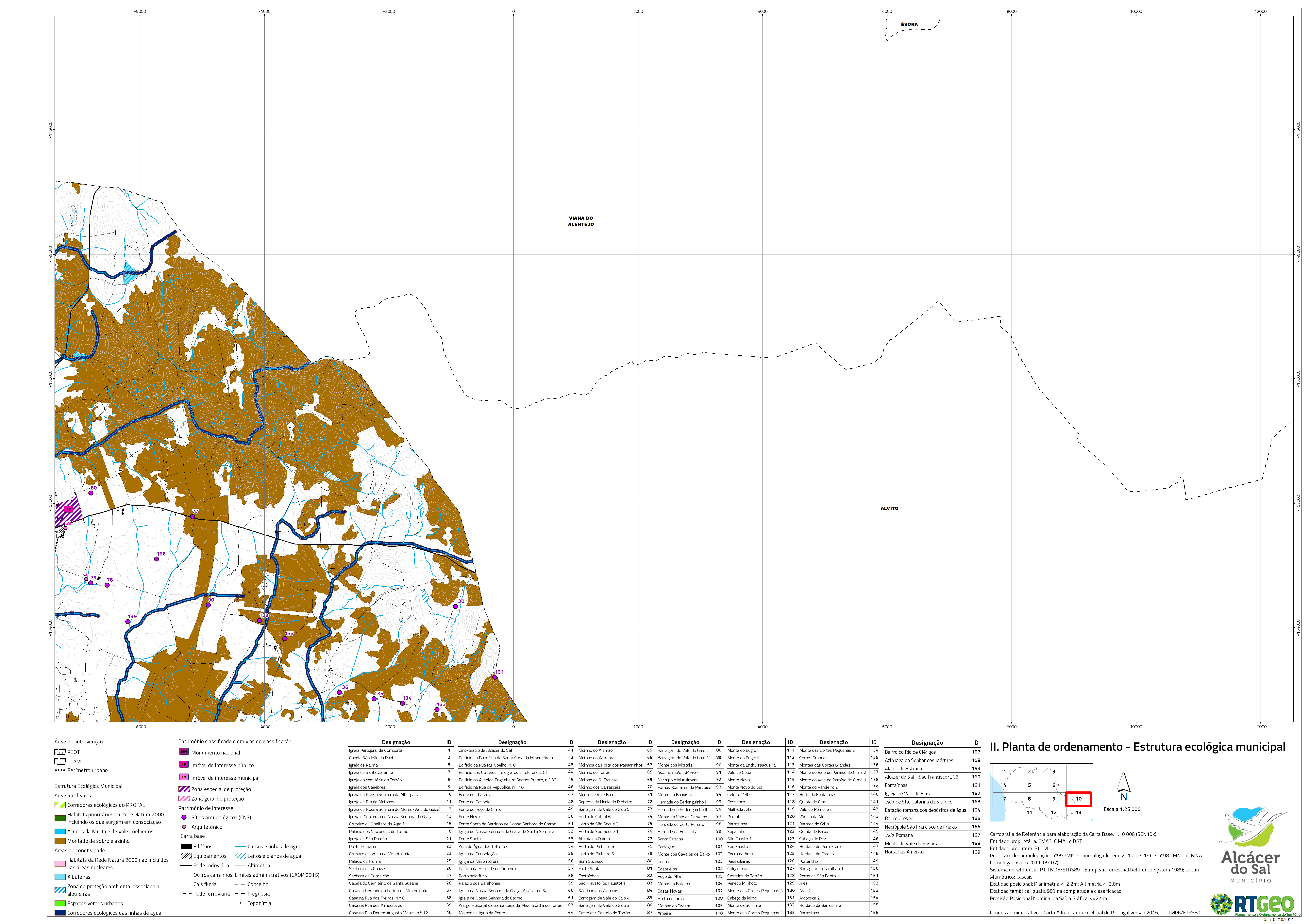Screen dimensions: 1309x924
Task: Click the Corredores ecológicos do PROFAL legend swatch
Action: 60,805
